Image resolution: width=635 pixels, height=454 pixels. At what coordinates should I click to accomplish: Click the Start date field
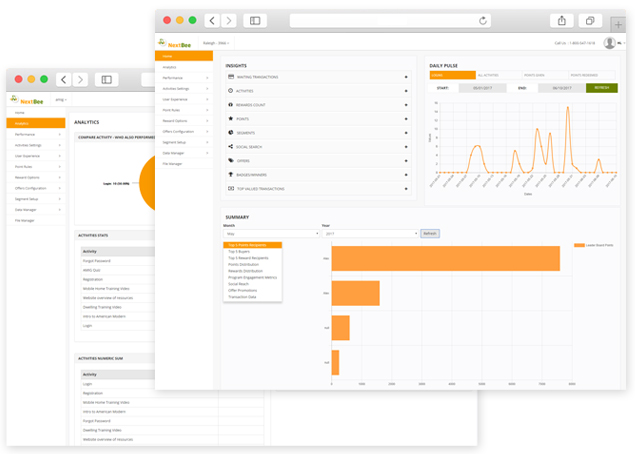point(482,88)
